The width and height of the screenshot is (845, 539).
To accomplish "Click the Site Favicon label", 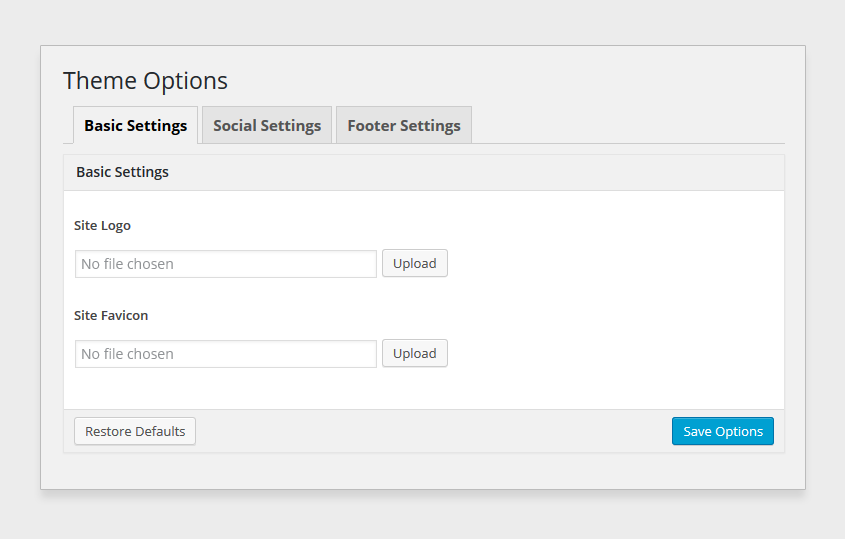I will 111,315.
